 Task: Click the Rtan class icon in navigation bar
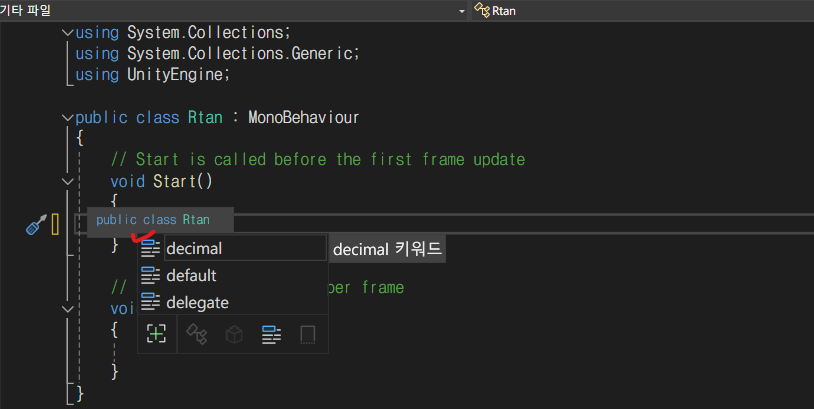[x=482, y=10]
